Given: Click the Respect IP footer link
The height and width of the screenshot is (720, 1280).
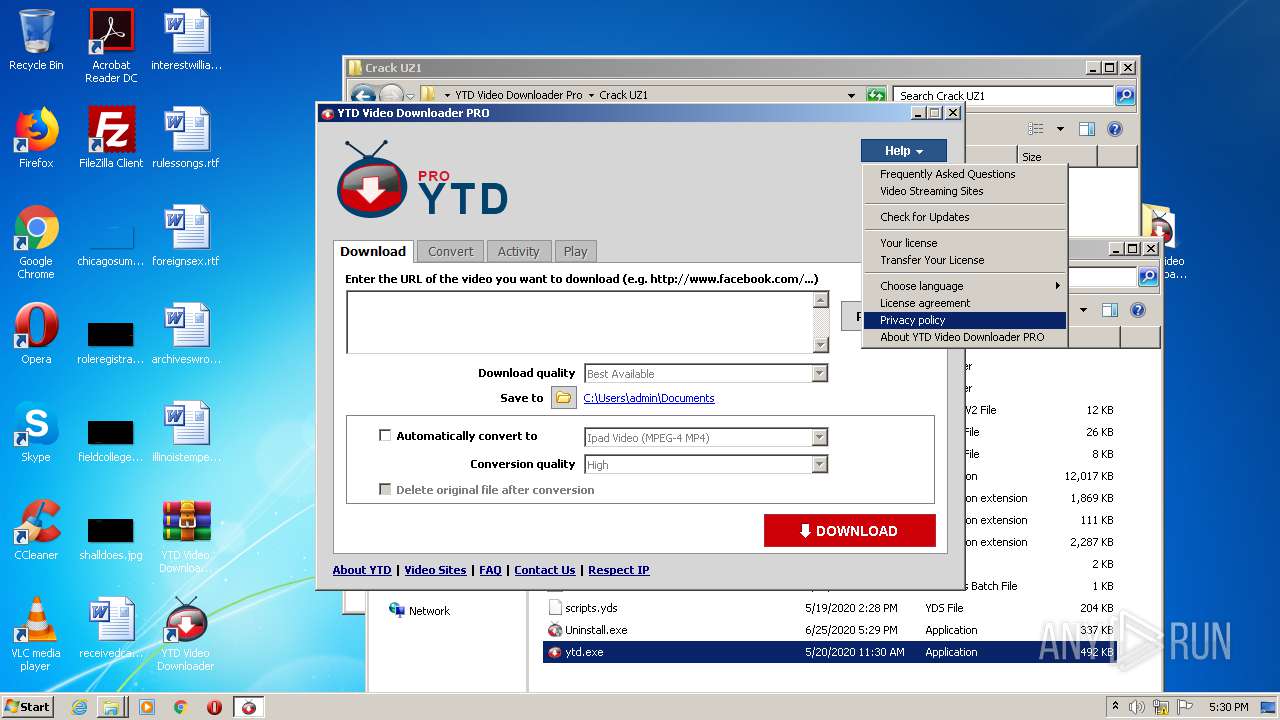Looking at the screenshot, I should [x=619, y=570].
